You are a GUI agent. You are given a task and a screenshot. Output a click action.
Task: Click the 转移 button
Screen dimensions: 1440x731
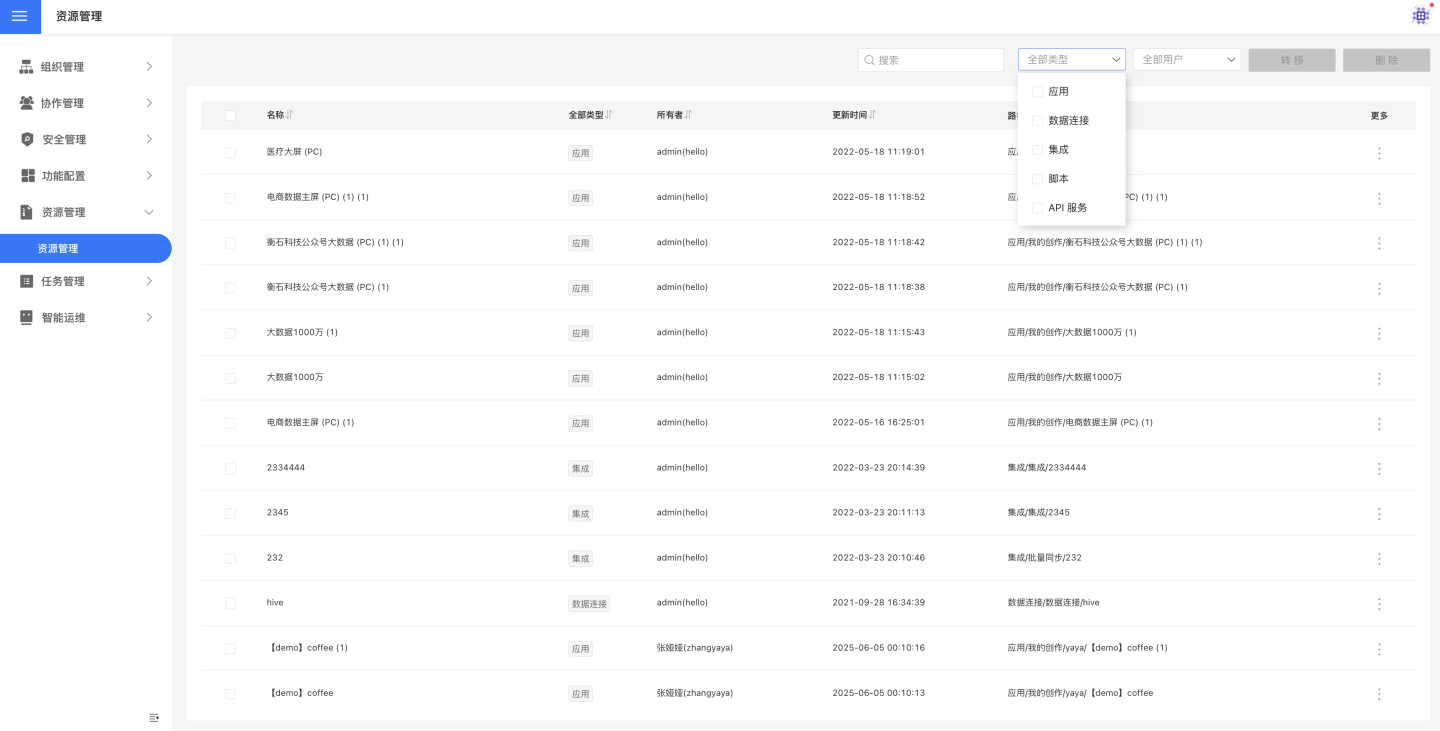[x=1291, y=60]
